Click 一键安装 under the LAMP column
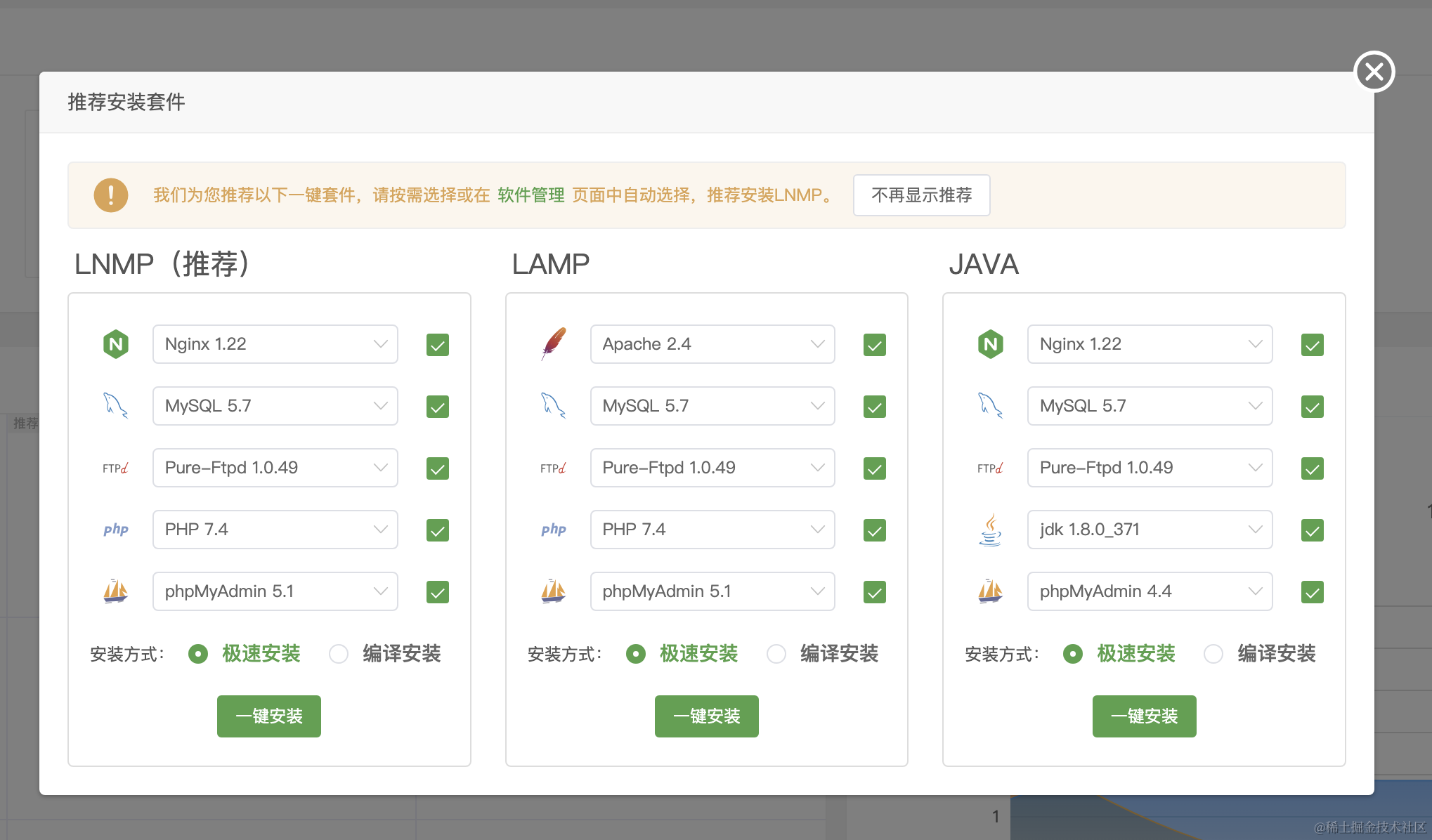The width and height of the screenshot is (1432, 840). tap(706, 716)
